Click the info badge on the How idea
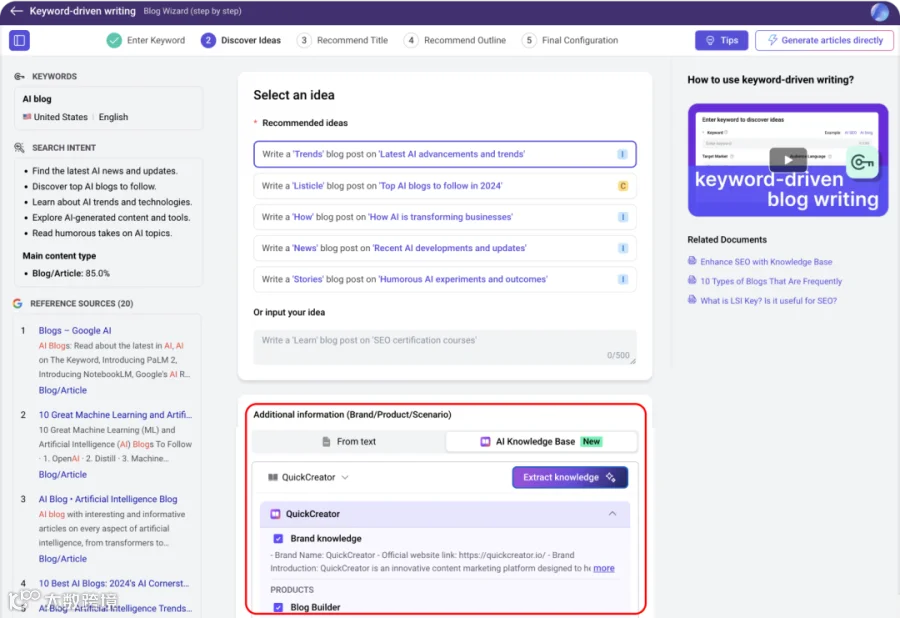Viewport: 900px width, 618px height. pos(622,217)
